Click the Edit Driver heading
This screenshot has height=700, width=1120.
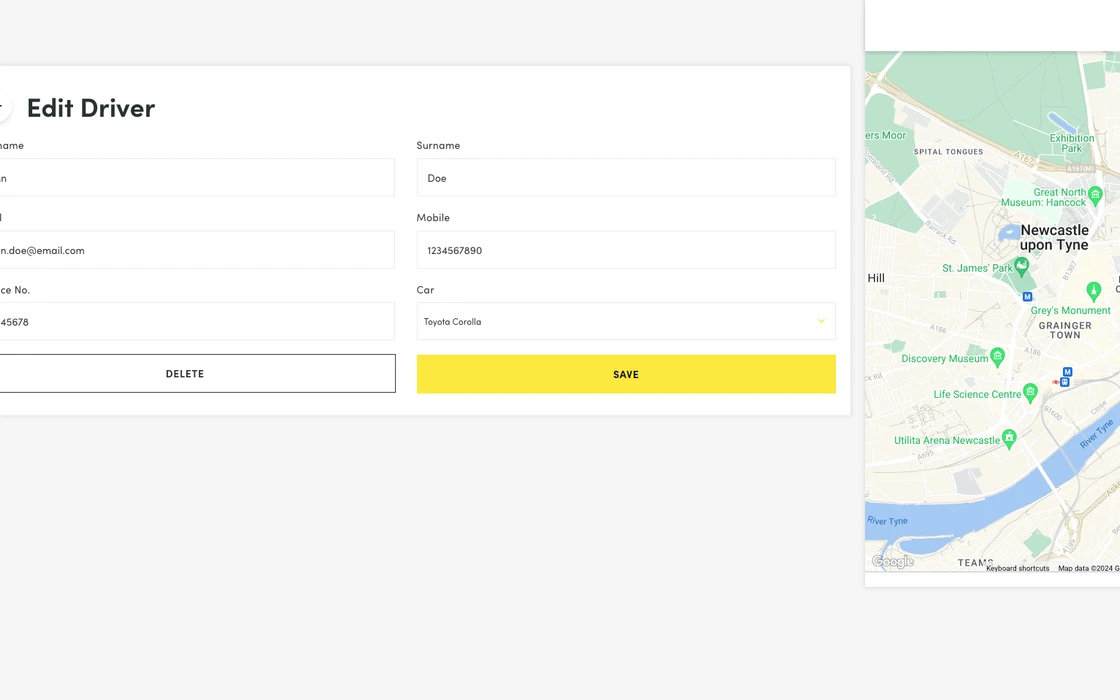pos(91,108)
